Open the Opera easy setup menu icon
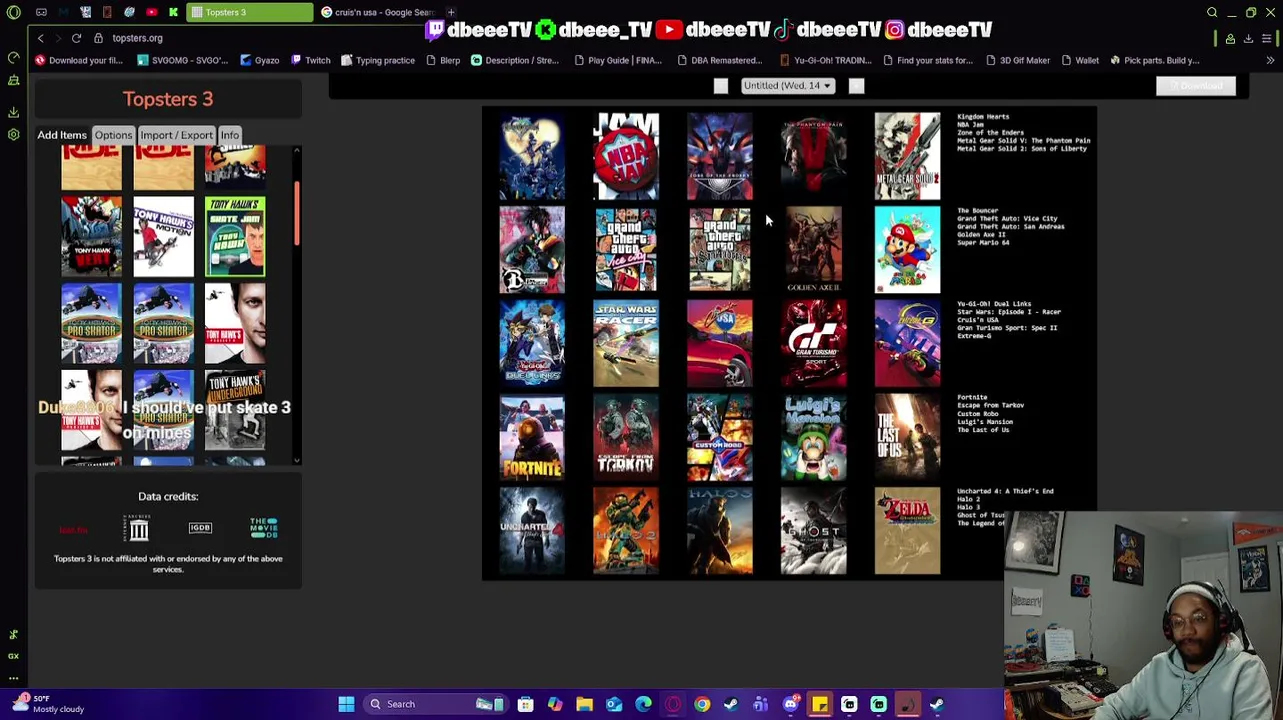 1266,38
